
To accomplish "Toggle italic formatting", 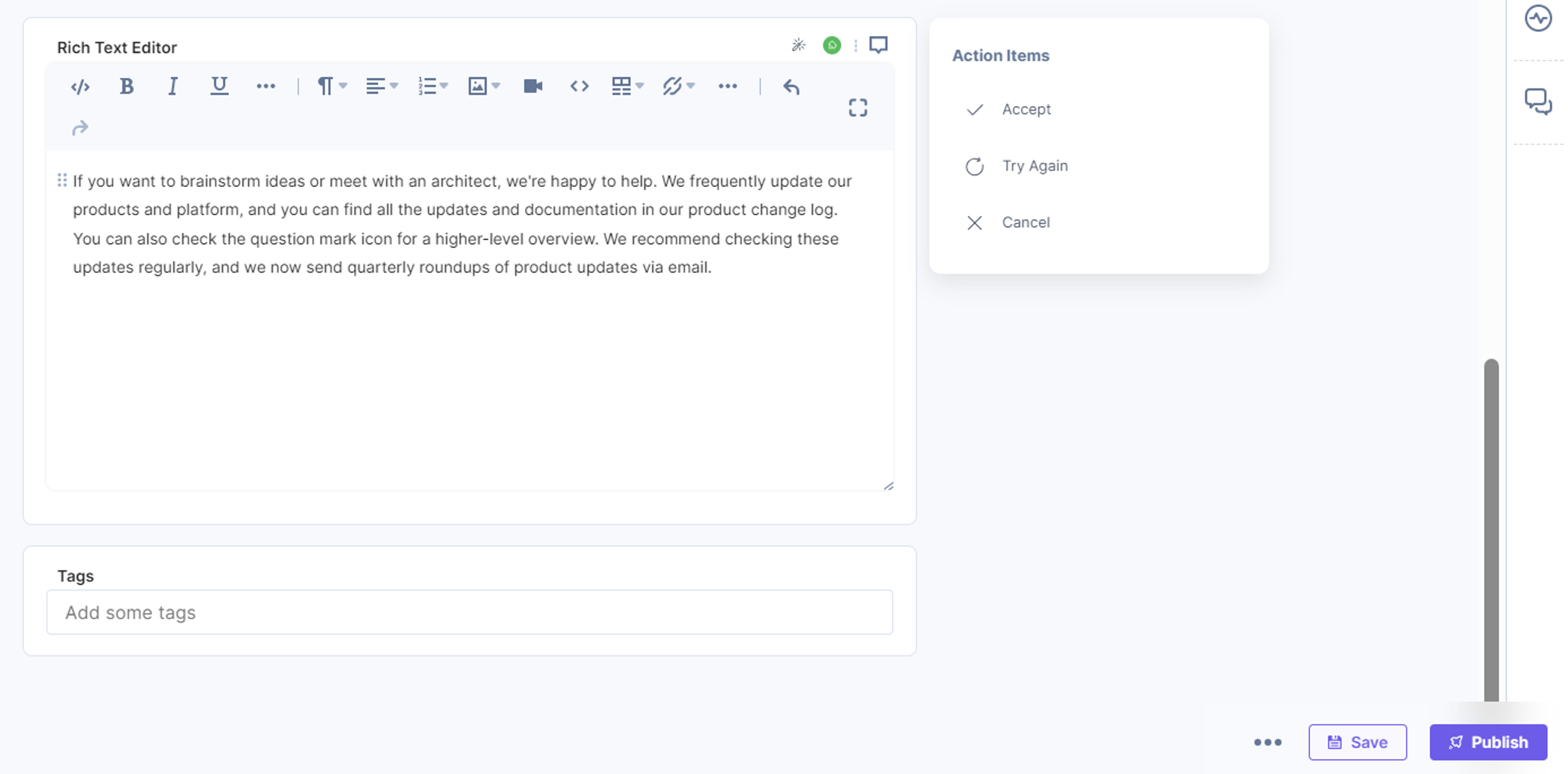I will (x=172, y=87).
